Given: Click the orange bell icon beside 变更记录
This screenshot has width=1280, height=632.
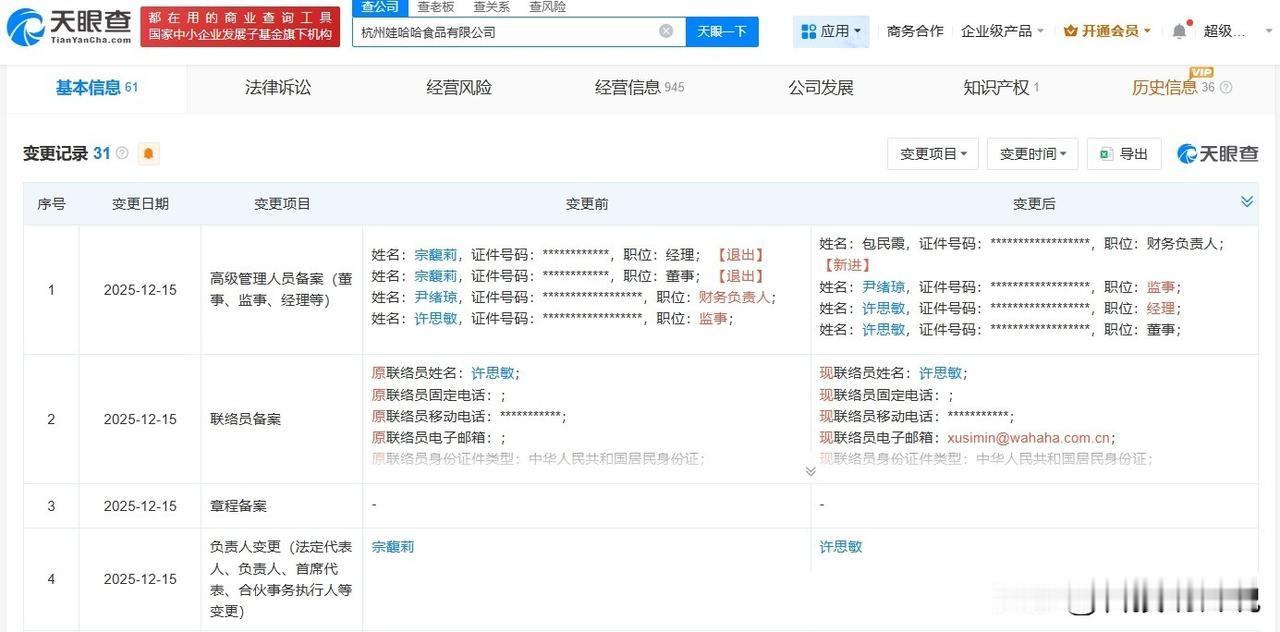Looking at the screenshot, I should [146, 153].
